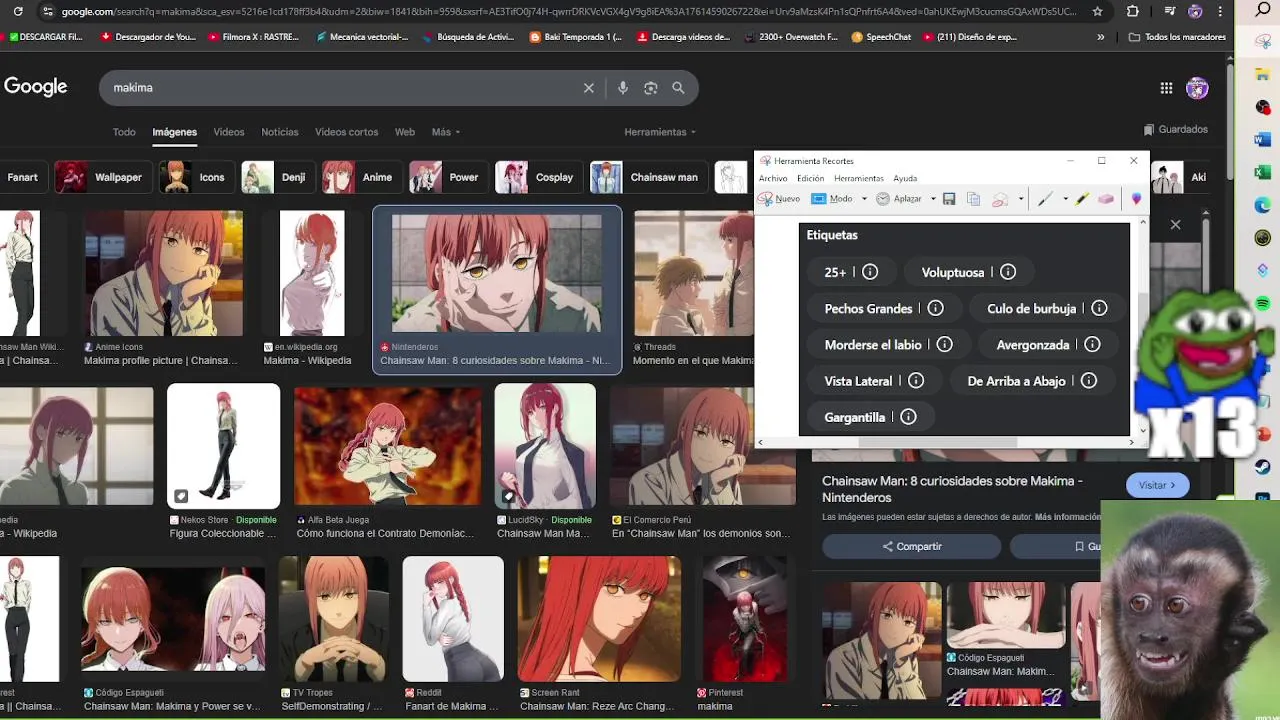Select the yellow highlighter tool
The width and height of the screenshot is (1280, 720).
[x=1082, y=199]
